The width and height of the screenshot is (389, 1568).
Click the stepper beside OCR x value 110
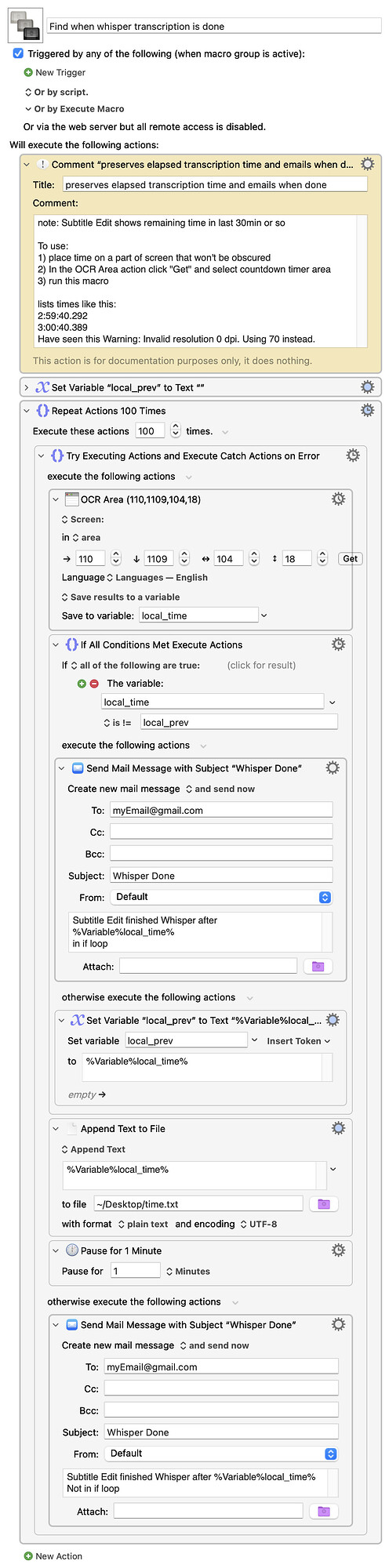116,558
